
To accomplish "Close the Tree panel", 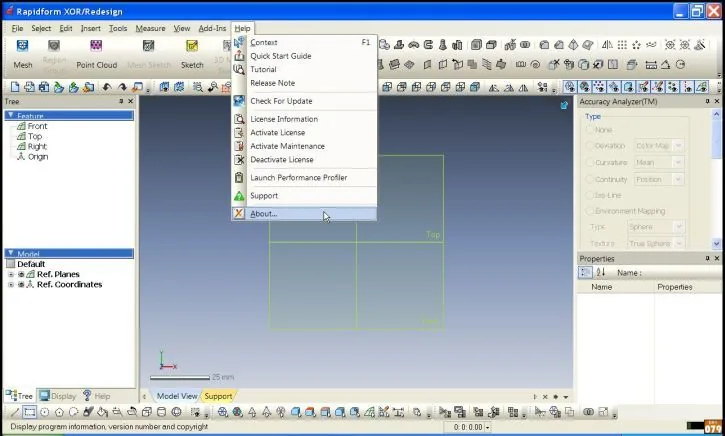I will point(130,101).
